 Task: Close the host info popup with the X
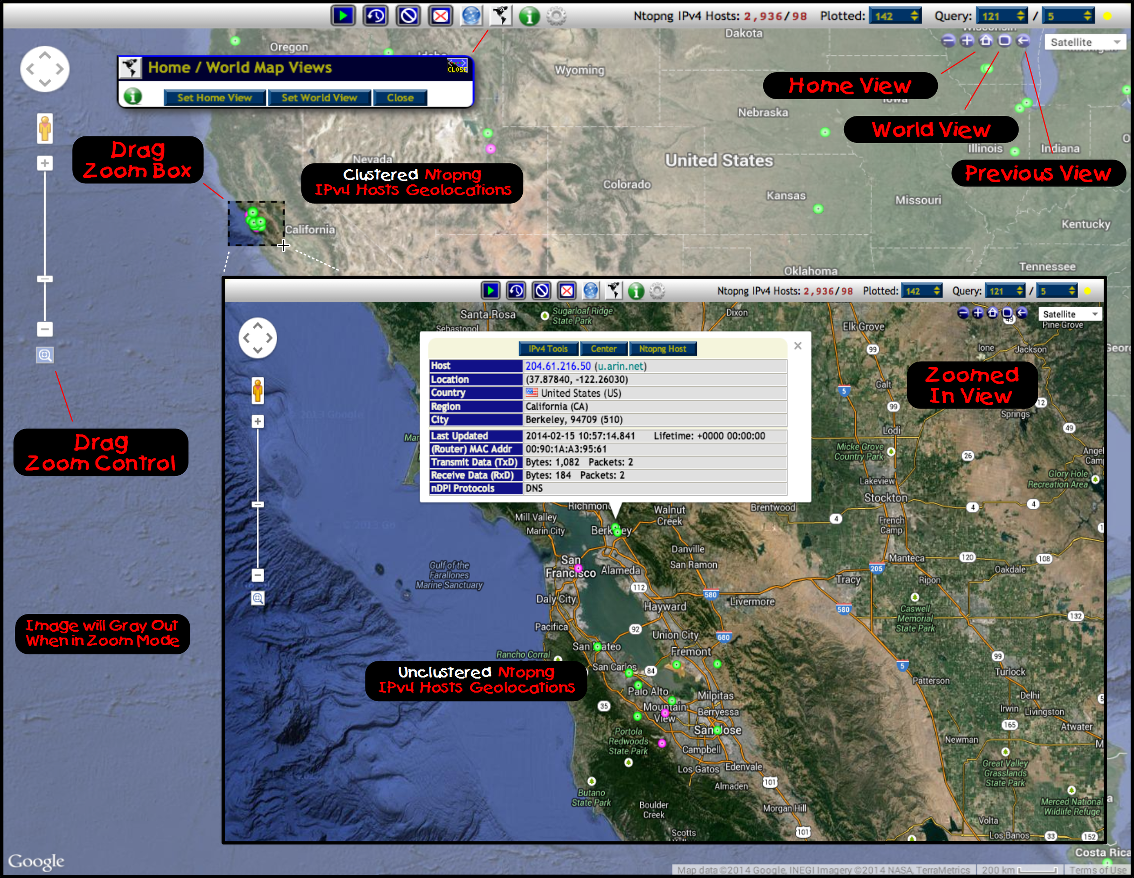pyautogui.click(x=798, y=346)
